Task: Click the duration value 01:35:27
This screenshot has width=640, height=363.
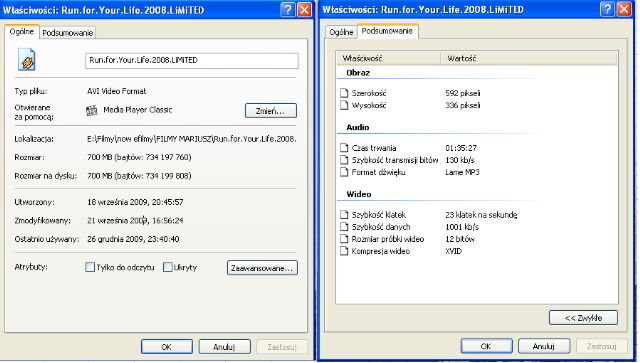Action: pos(461,148)
